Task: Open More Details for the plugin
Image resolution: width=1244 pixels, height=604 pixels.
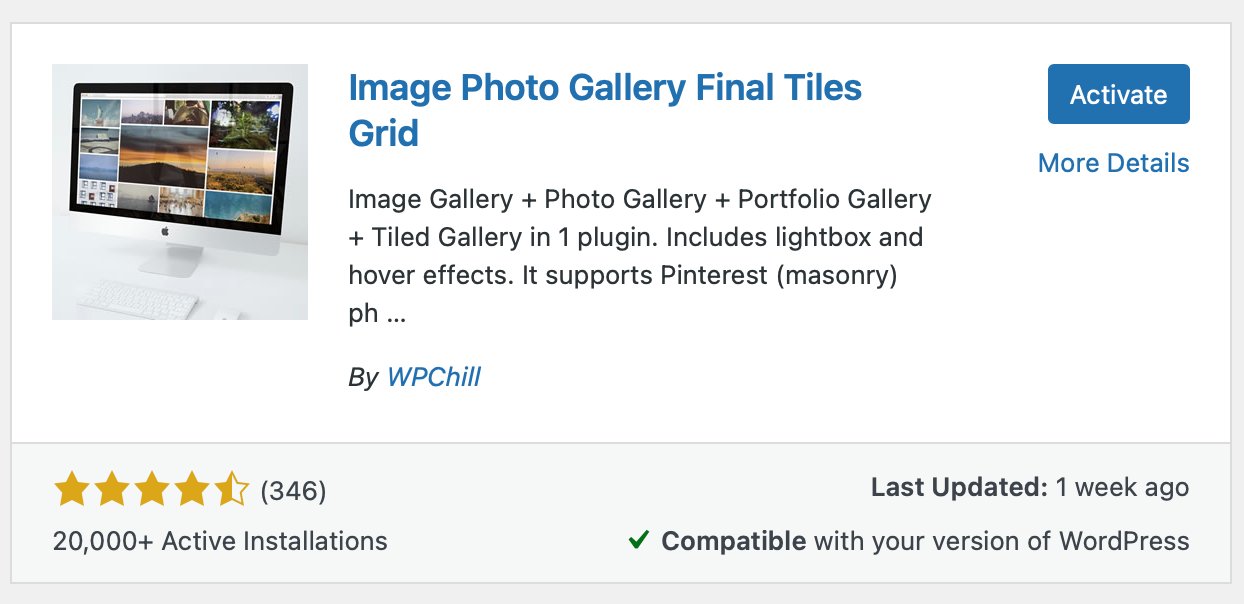Action: tap(1113, 163)
